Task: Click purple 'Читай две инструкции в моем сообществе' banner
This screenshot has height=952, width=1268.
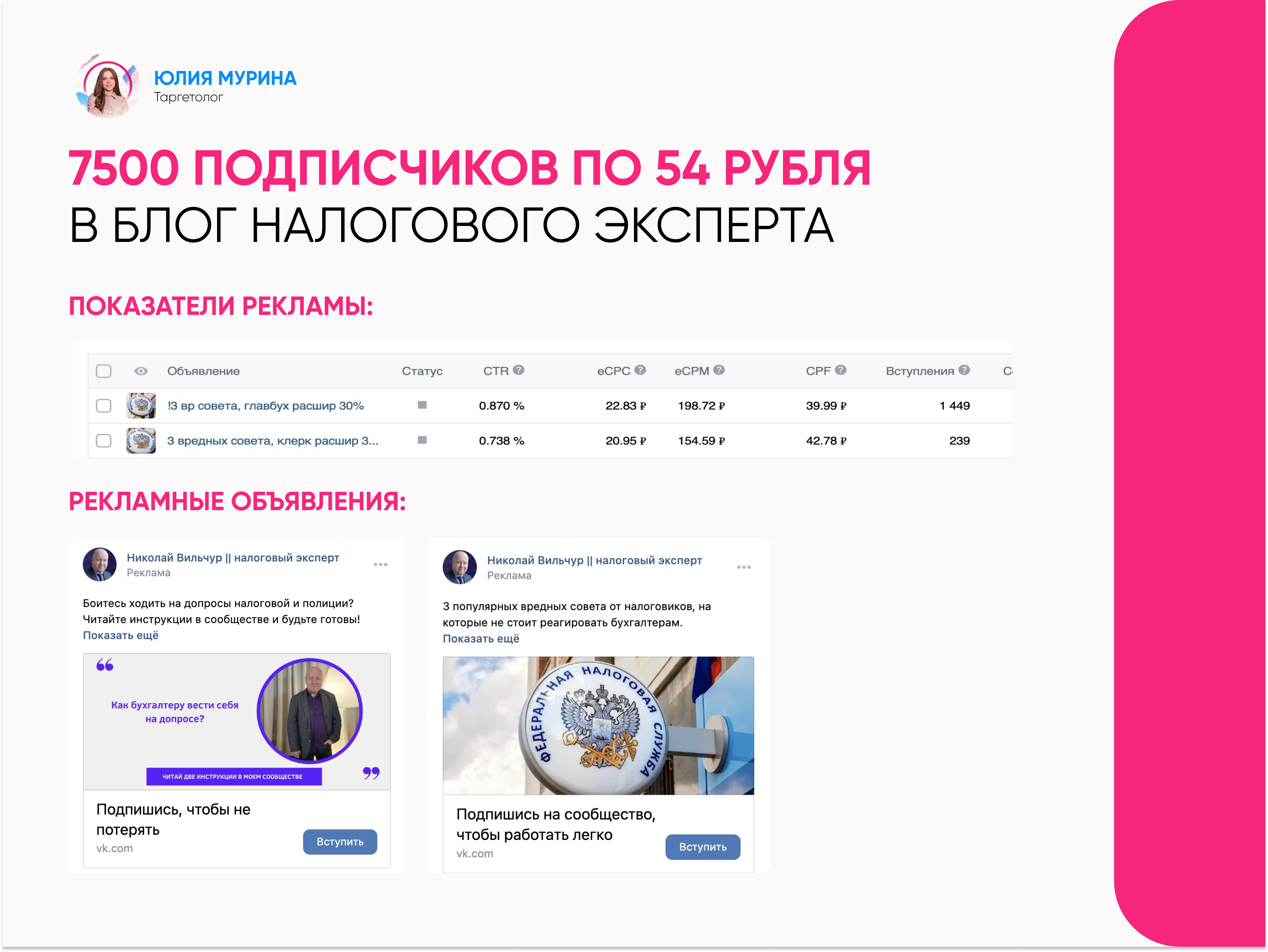Action: click(x=234, y=776)
